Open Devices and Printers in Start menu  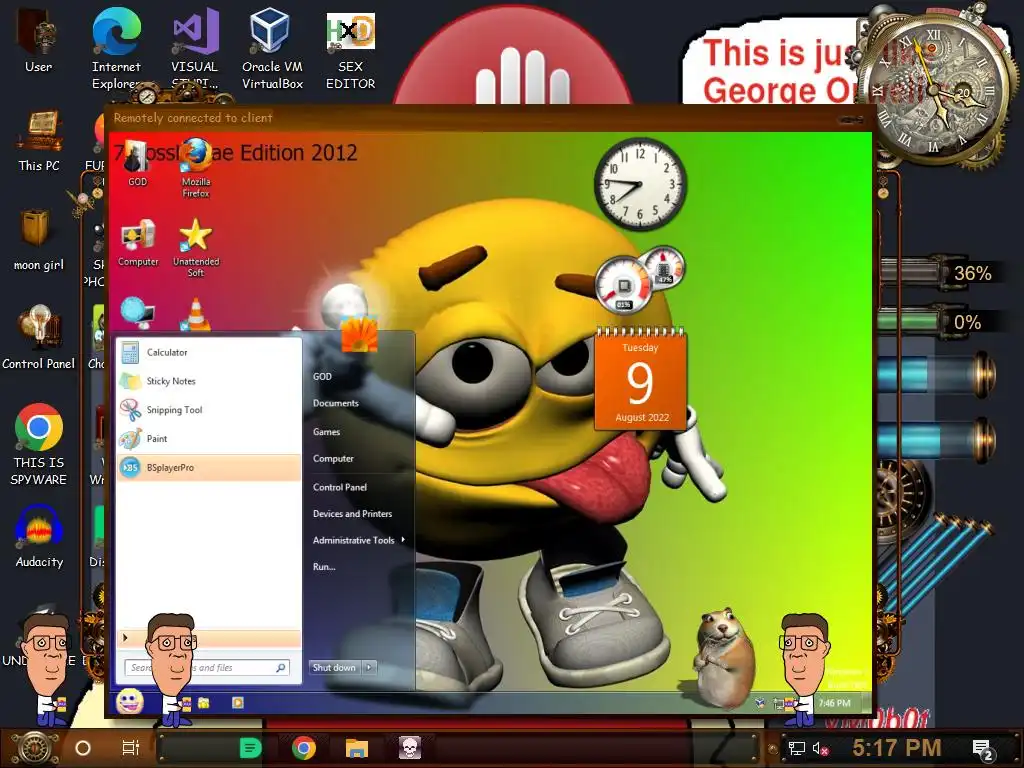[x=353, y=513]
